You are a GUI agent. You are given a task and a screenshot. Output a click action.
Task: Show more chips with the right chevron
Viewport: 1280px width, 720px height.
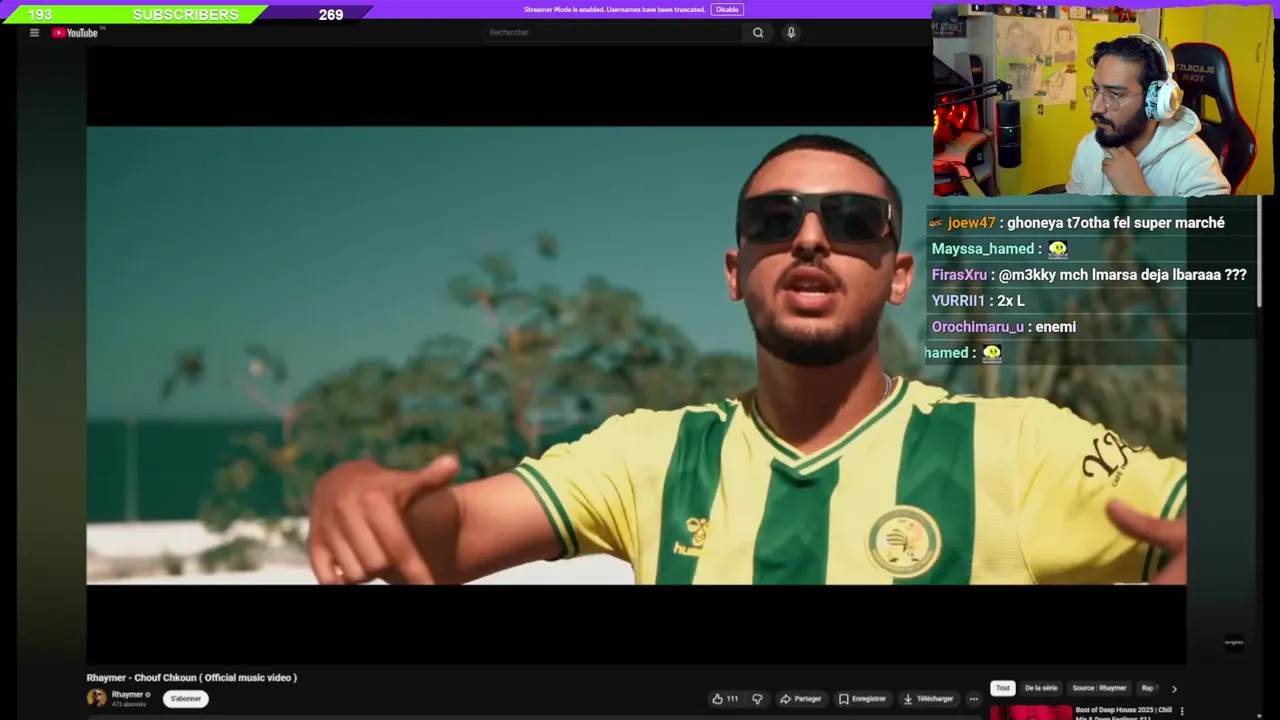click(x=1174, y=688)
